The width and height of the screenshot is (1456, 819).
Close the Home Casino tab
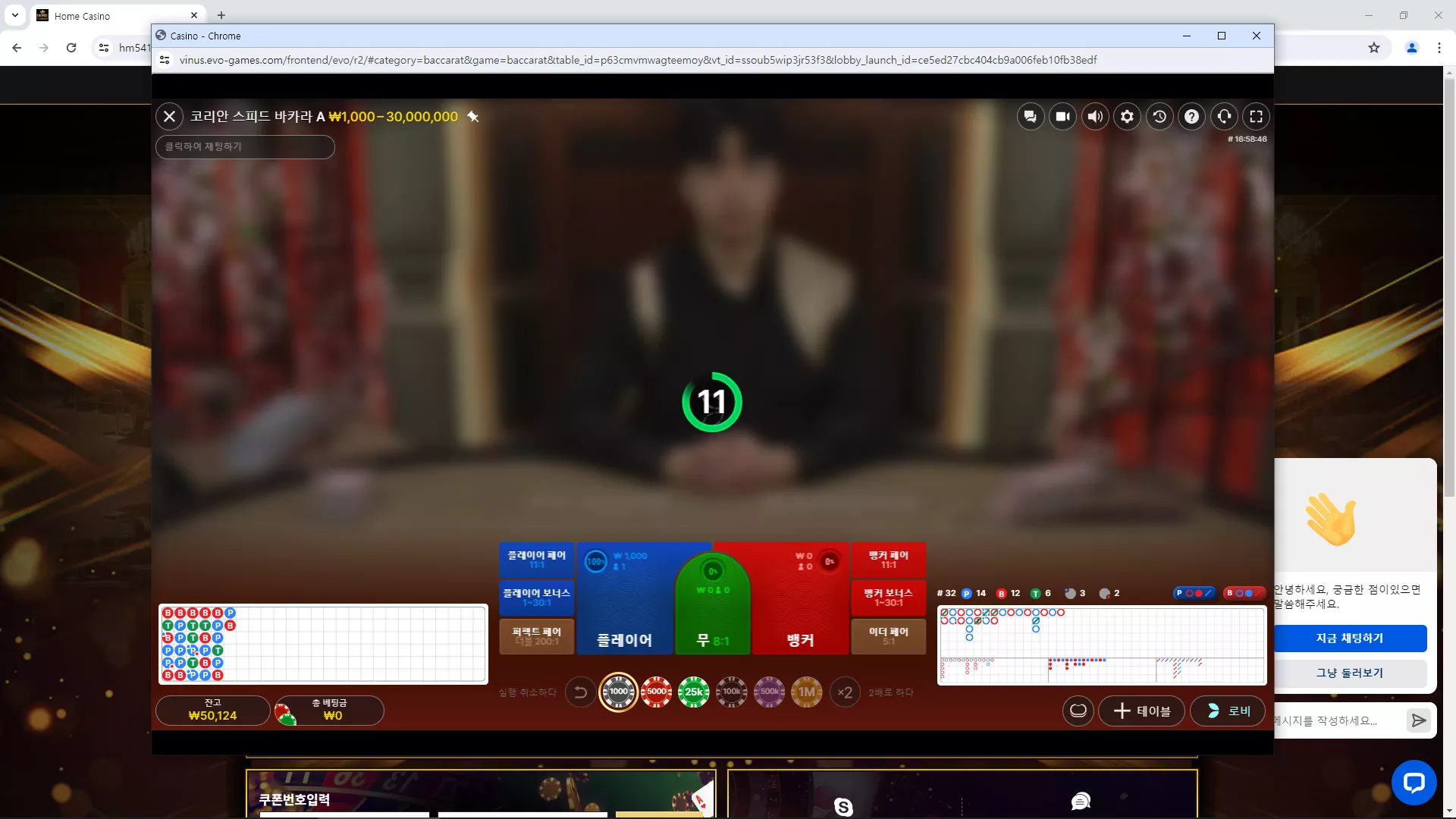point(194,15)
